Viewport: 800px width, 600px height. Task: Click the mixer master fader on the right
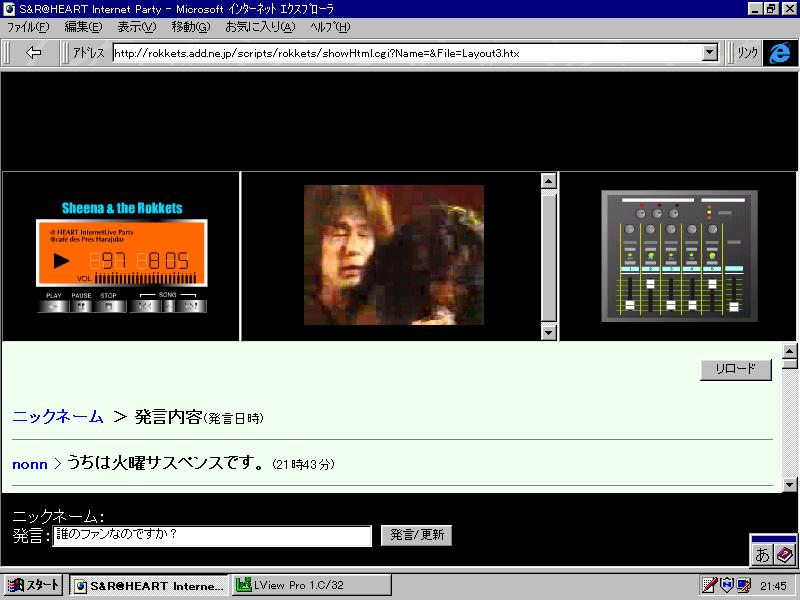[734, 306]
